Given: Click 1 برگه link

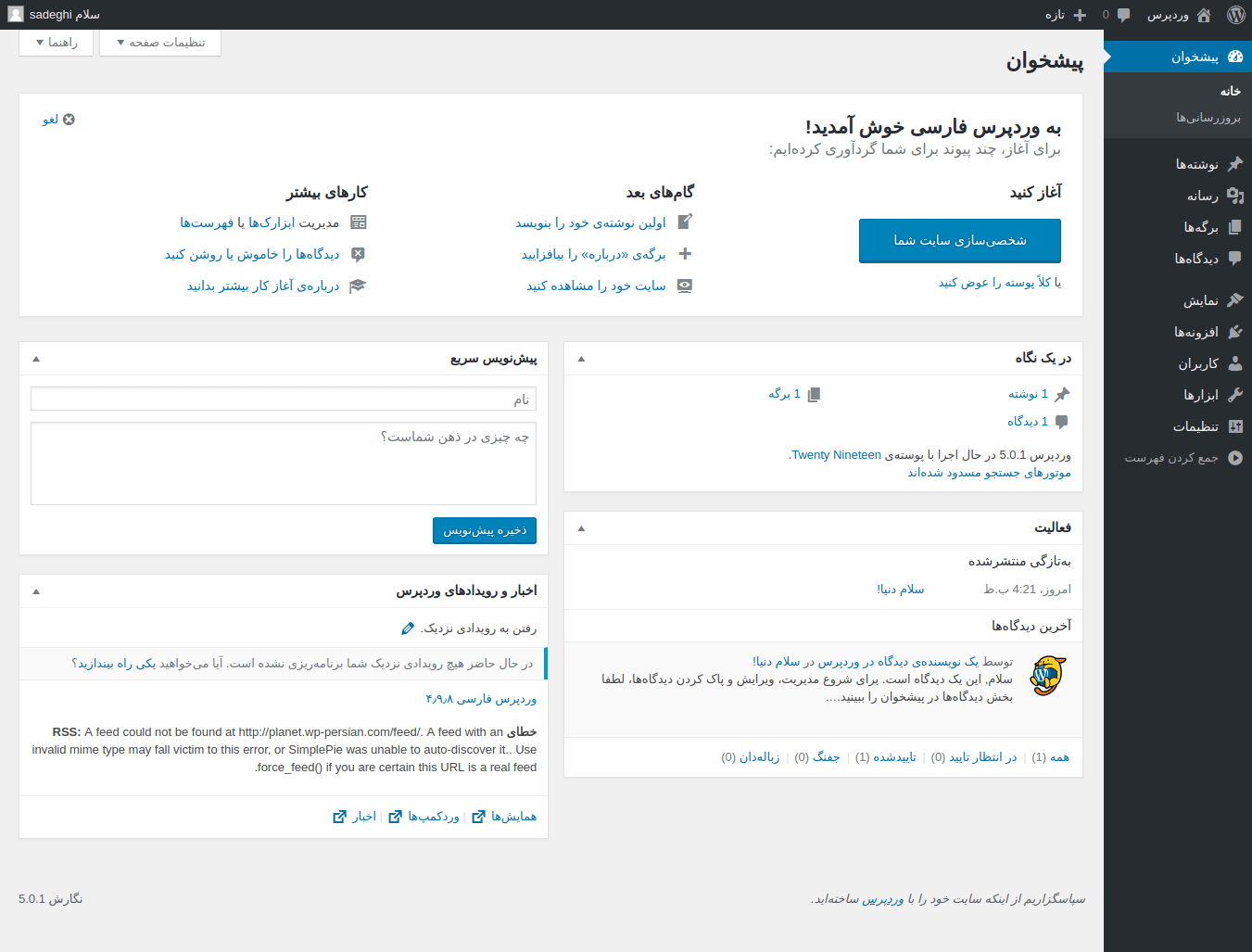Looking at the screenshot, I should [784, 394].
